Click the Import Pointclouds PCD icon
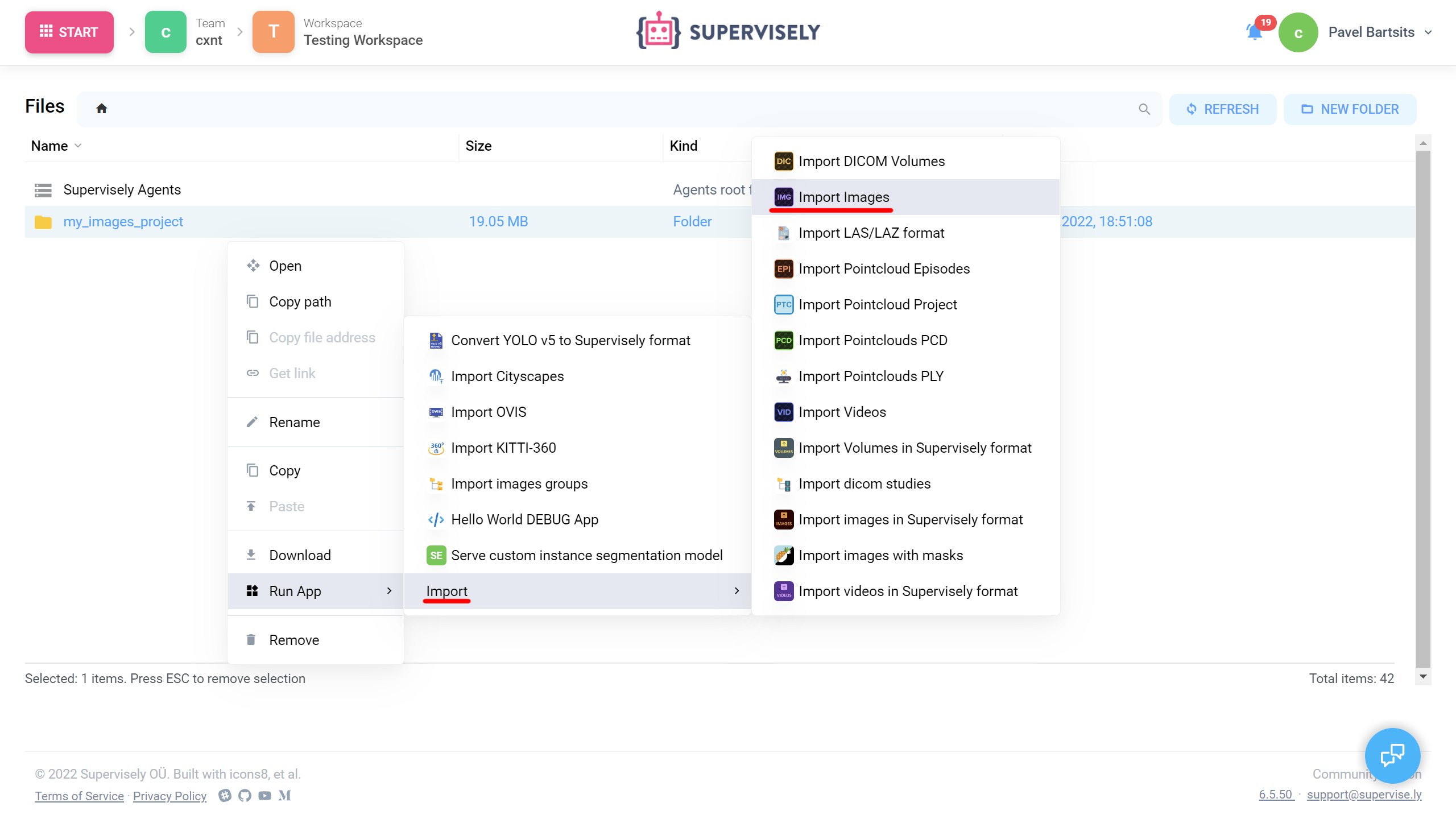The image size is (1456, 819). click(x=783, y=341)
